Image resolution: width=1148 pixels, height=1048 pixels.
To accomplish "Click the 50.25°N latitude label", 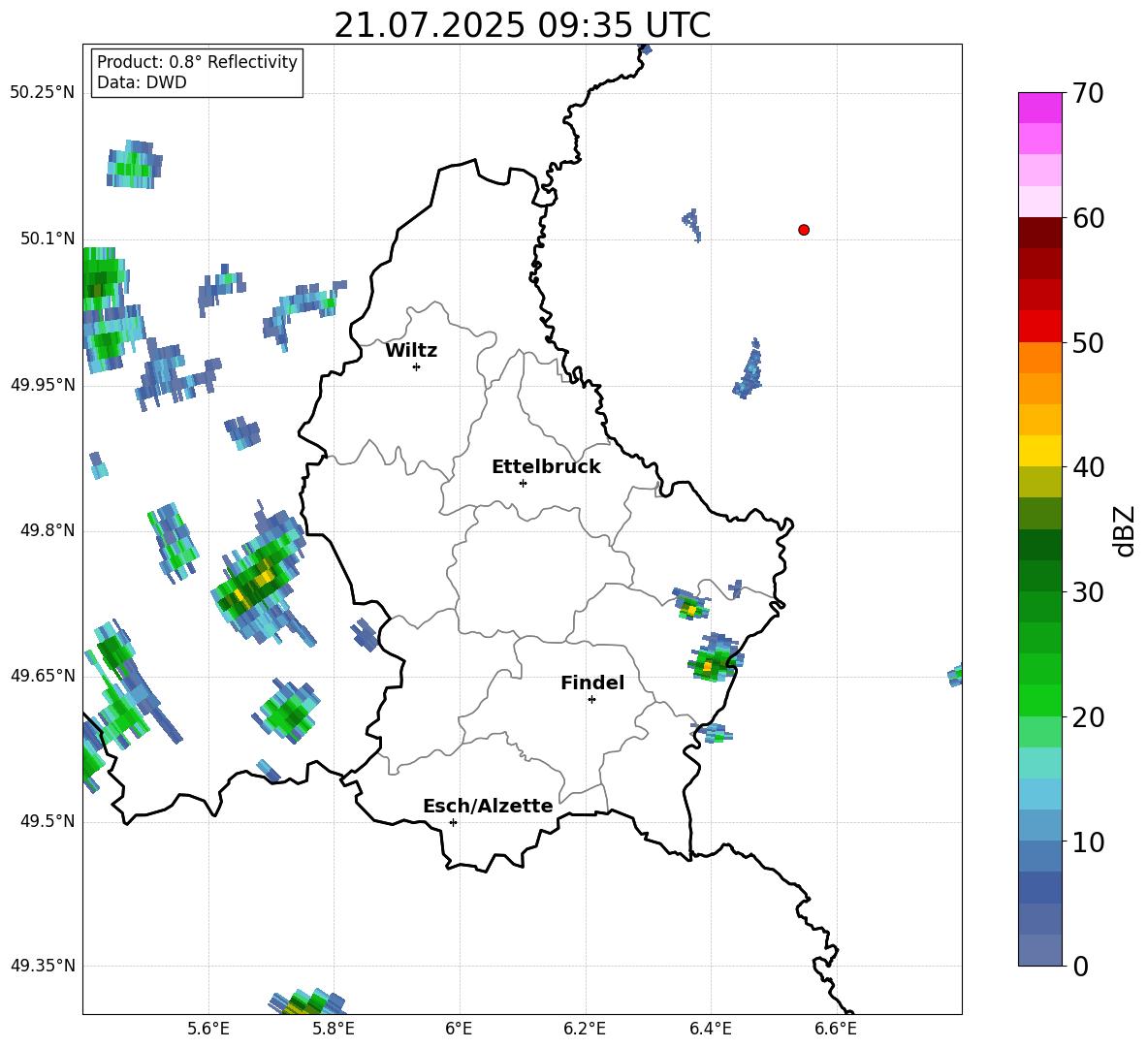I will (43, 93).
